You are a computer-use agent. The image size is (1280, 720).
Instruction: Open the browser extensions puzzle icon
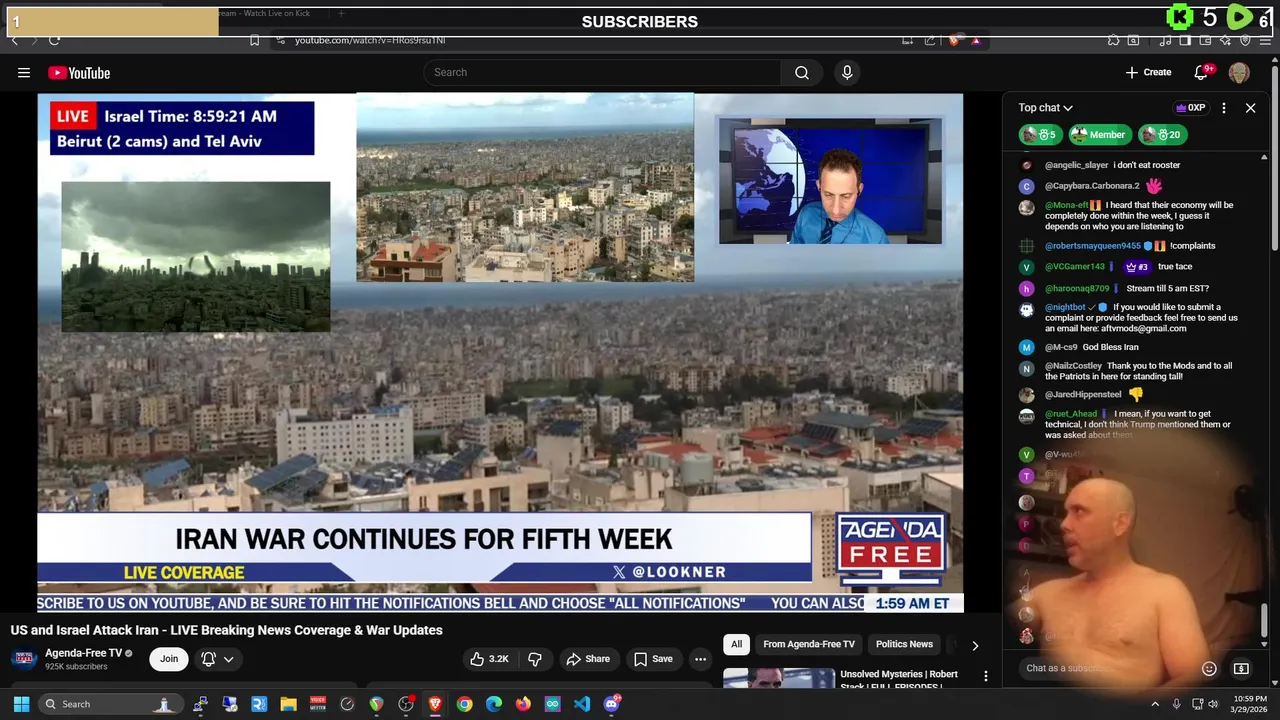[1113, 40]
